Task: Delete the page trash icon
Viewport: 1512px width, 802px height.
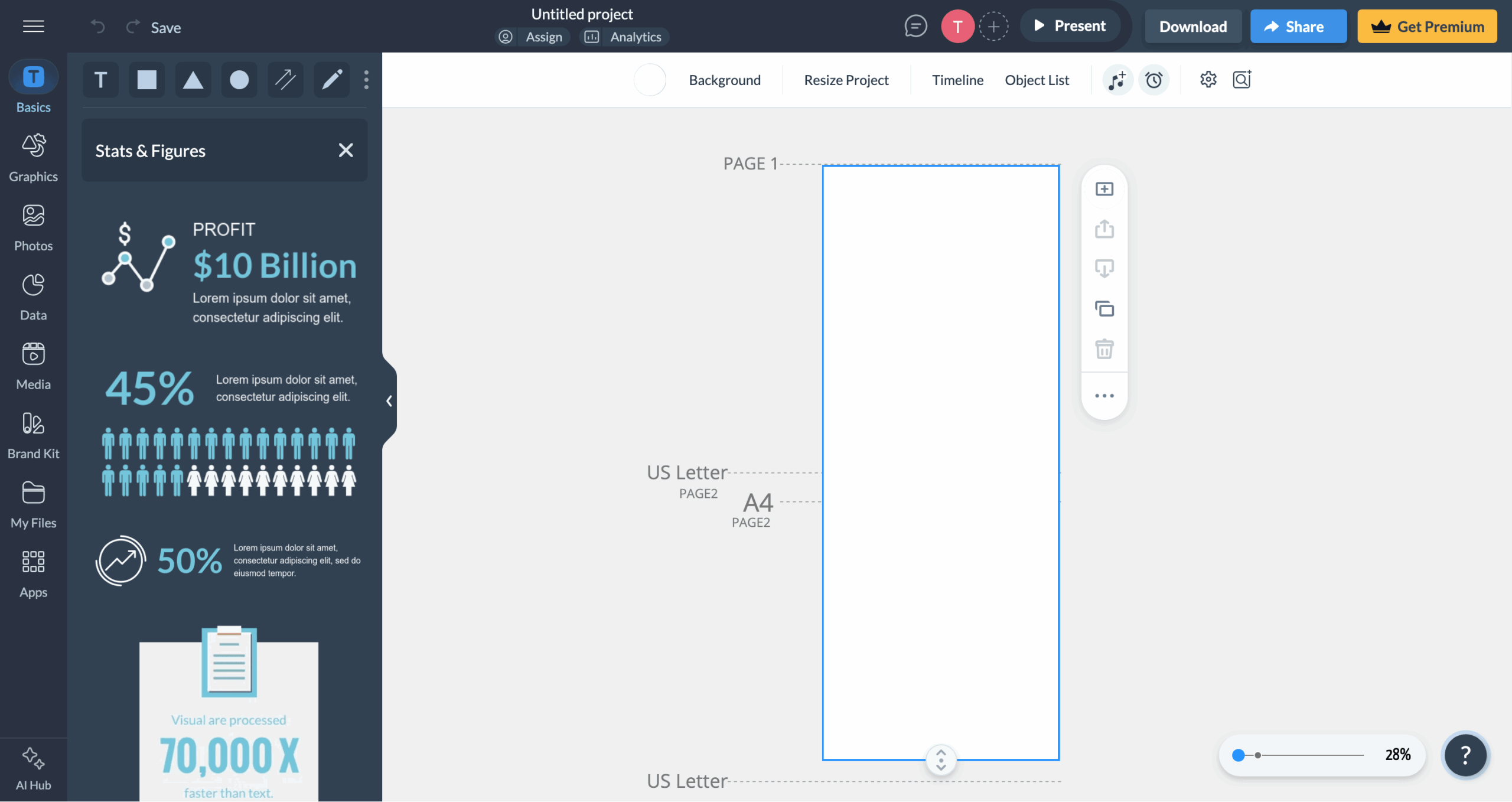Action: 1104,348
